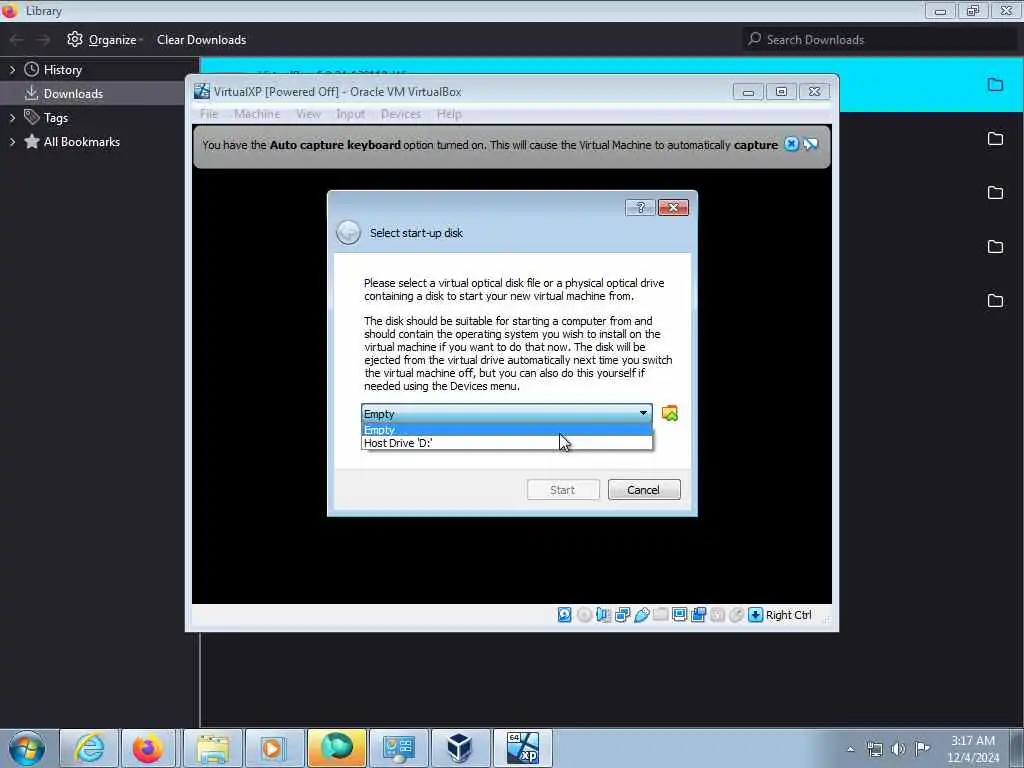Switch to VirtualXP VM taskbar icon
The image size is (1024, 768).
click(522, 748)
